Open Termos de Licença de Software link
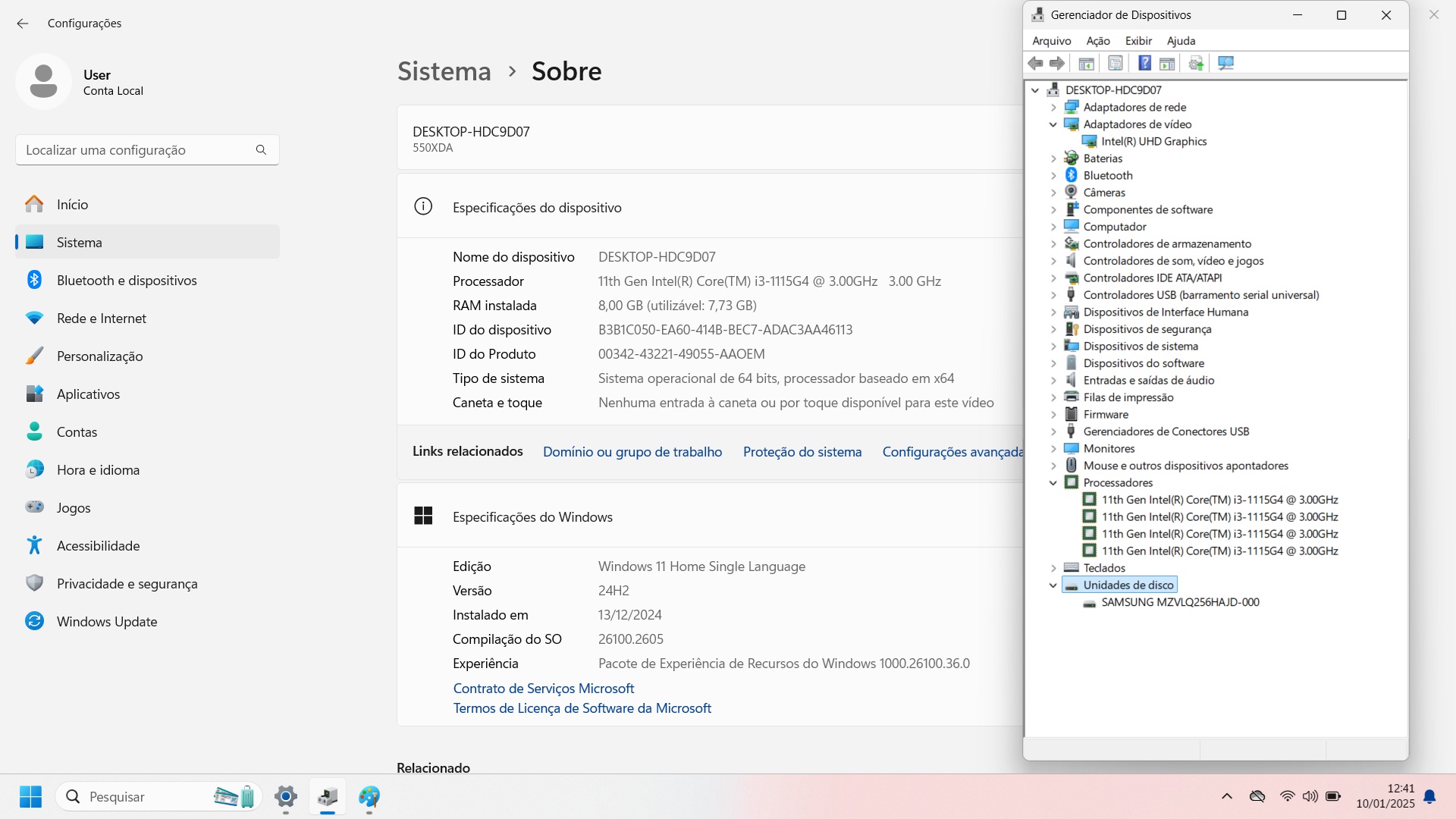This screenshot has height=819, width=1456. tap(582, 708)
